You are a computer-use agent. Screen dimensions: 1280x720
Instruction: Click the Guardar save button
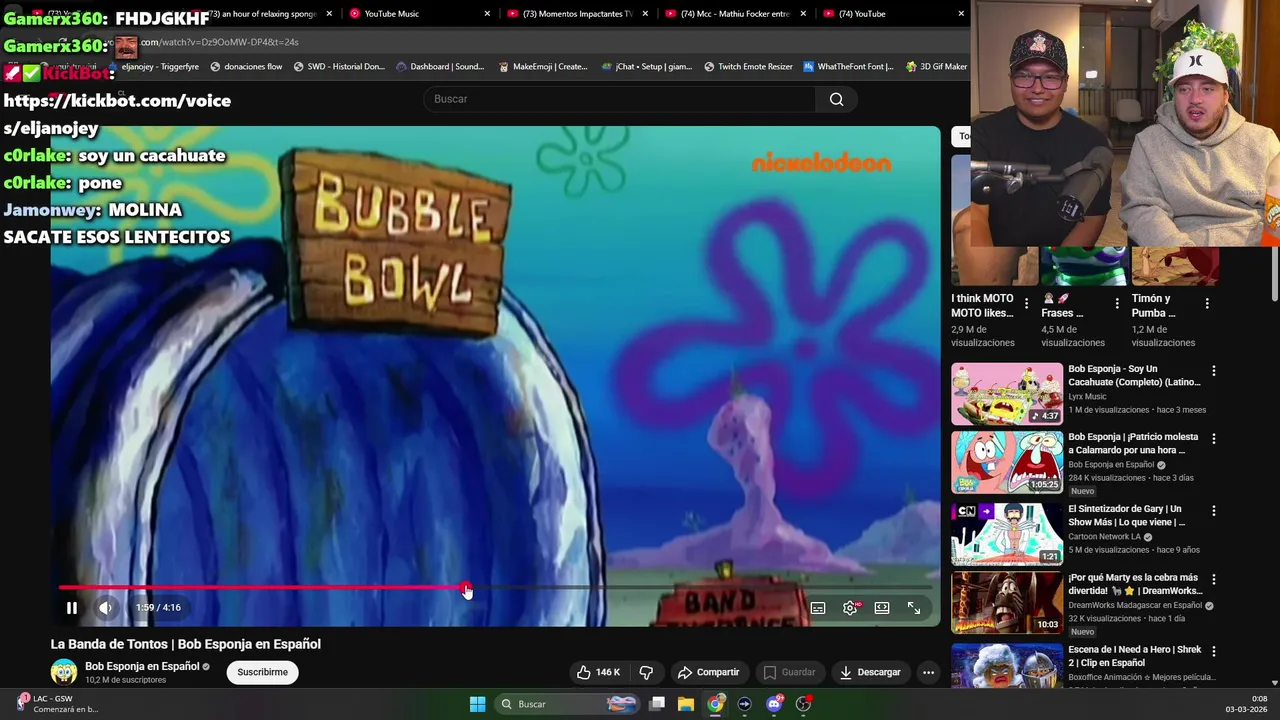click(x=789, y=672)
